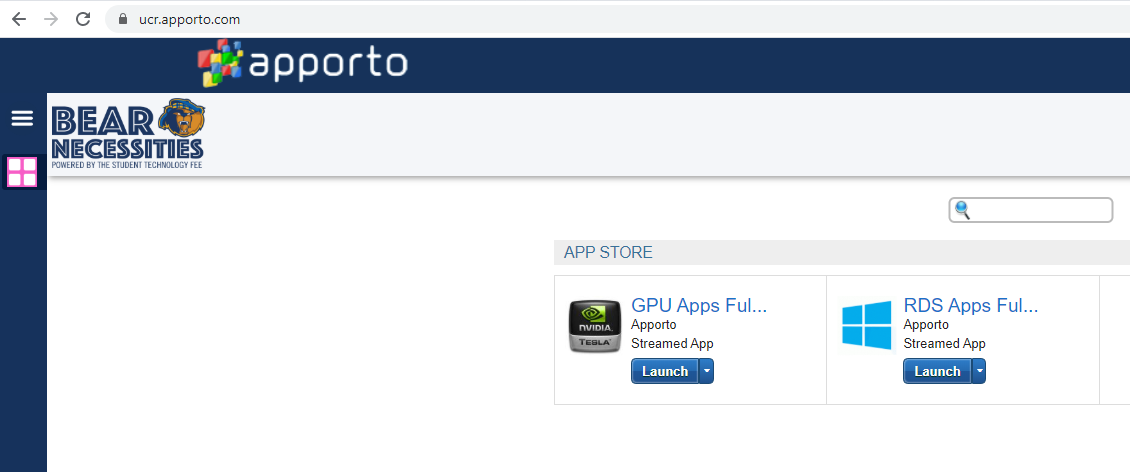The height and width of the screenshot is (472, 1130).
Task: Open the hamburger menu in the sidebar
Action: [x=22, y=119]
